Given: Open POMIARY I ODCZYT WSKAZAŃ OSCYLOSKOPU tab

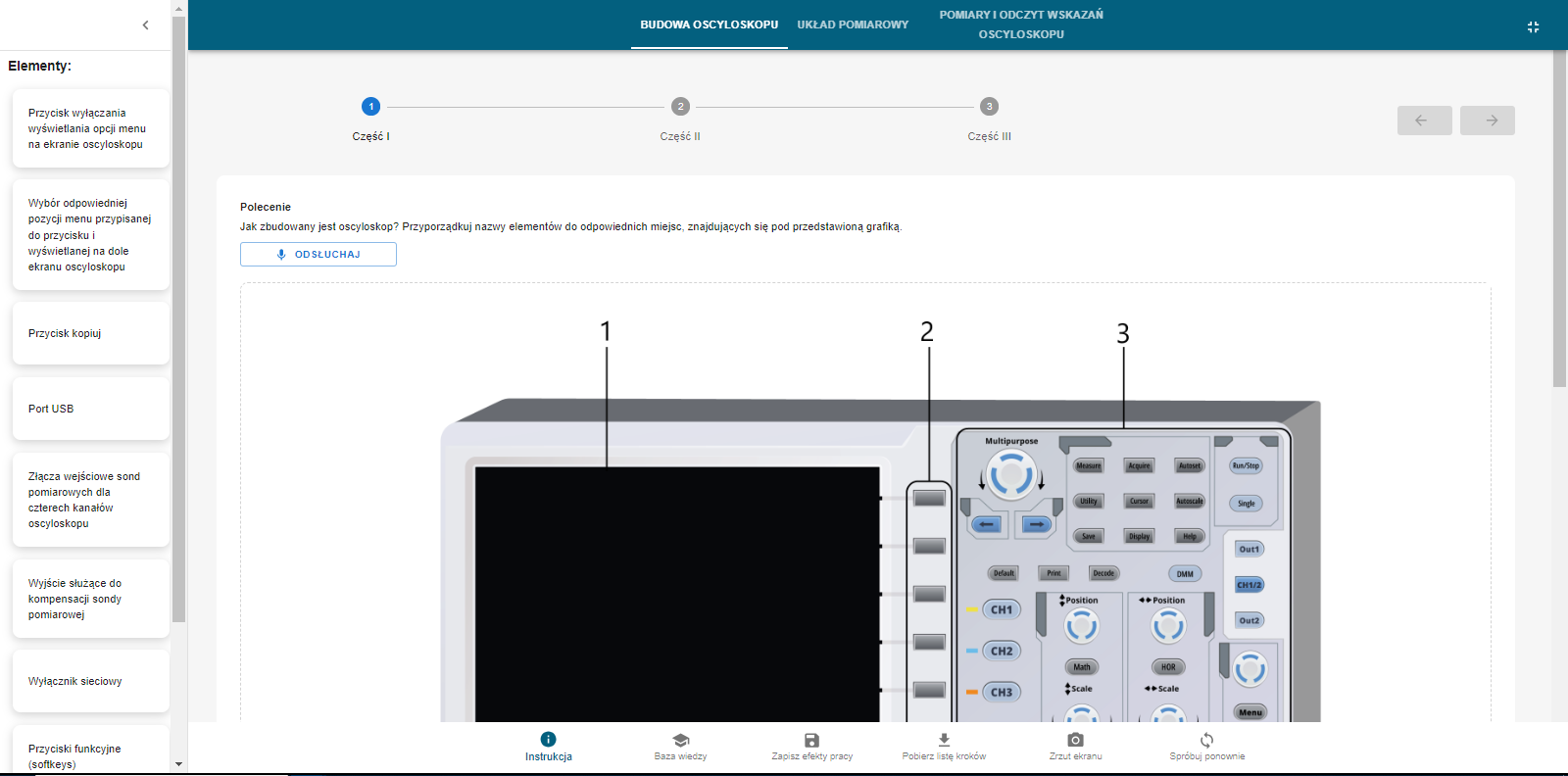Looking at the screenshot, I should [x=1021, y=24].
